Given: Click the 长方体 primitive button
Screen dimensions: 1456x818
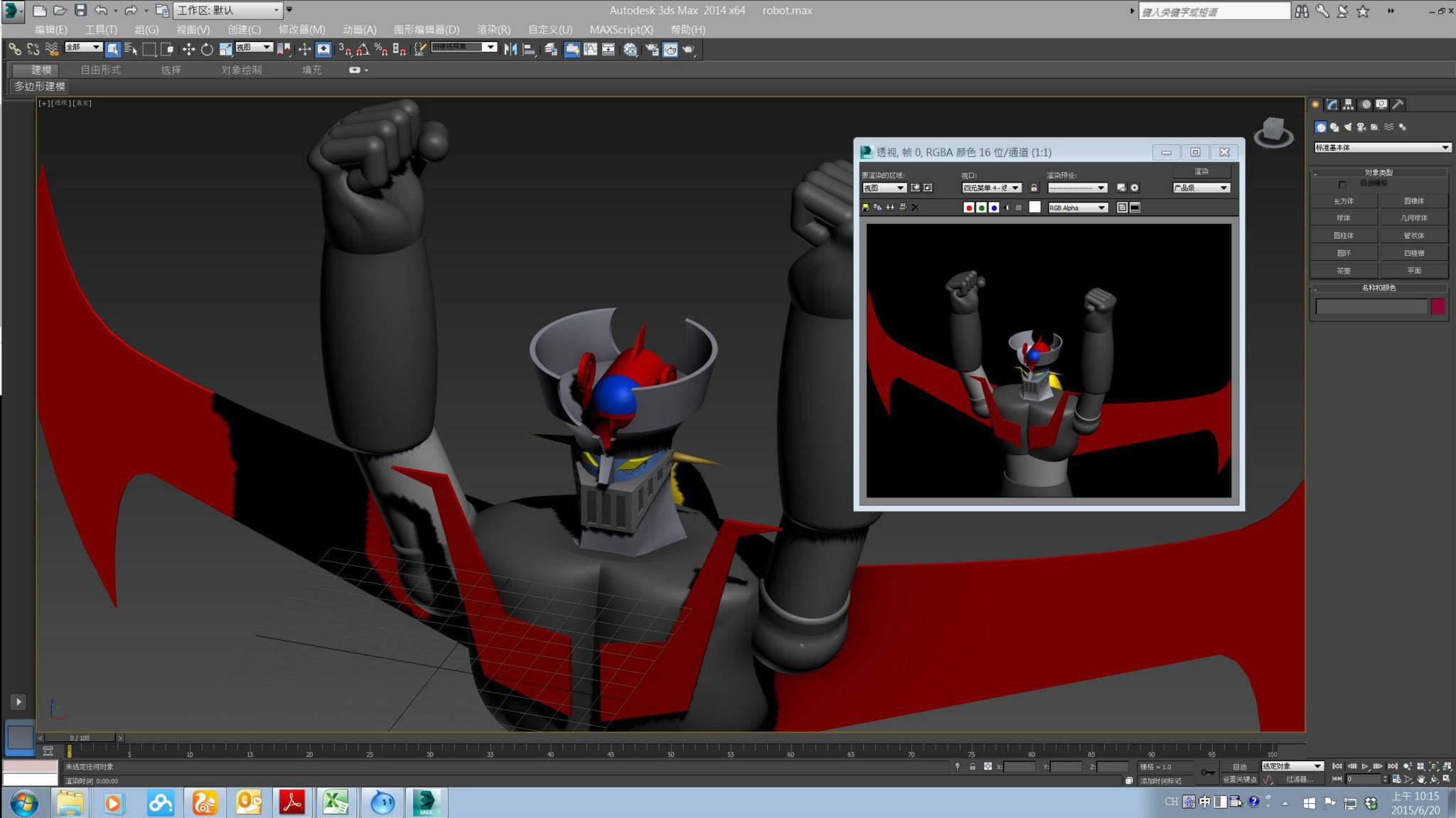Looking at the screenshot, I should 1344,201.
